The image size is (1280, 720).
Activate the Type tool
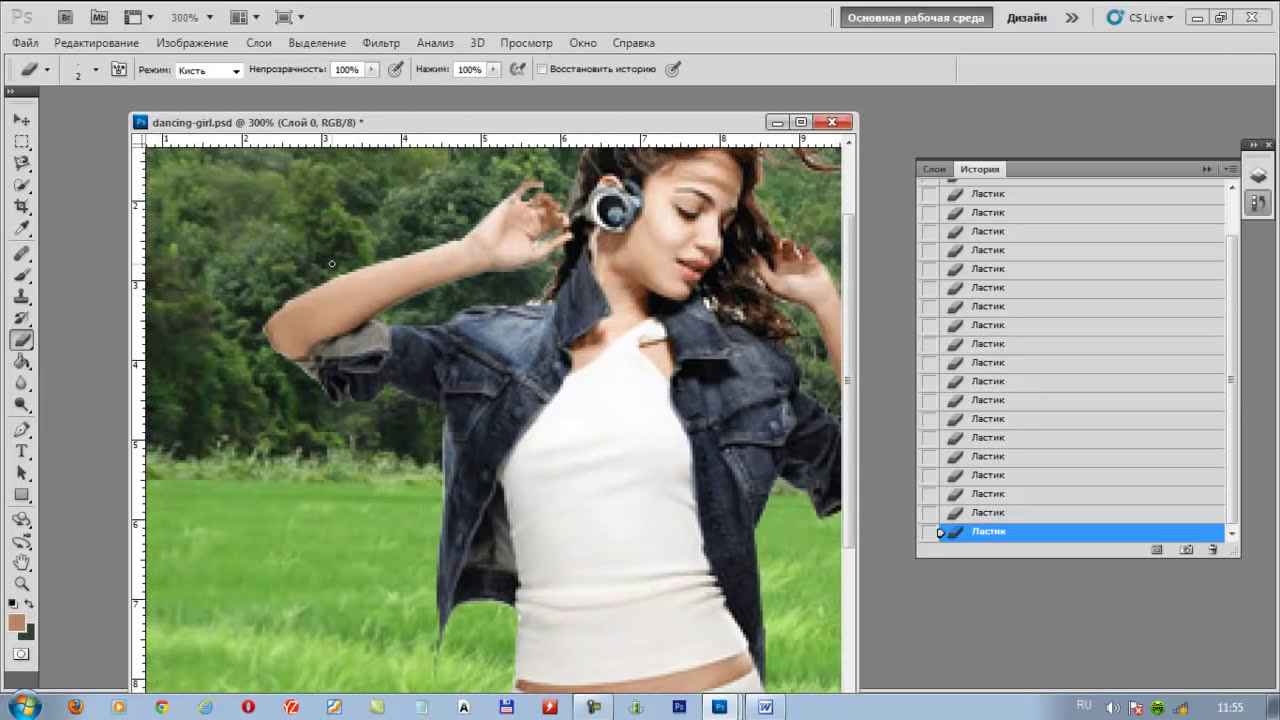[x=21, y=452]
